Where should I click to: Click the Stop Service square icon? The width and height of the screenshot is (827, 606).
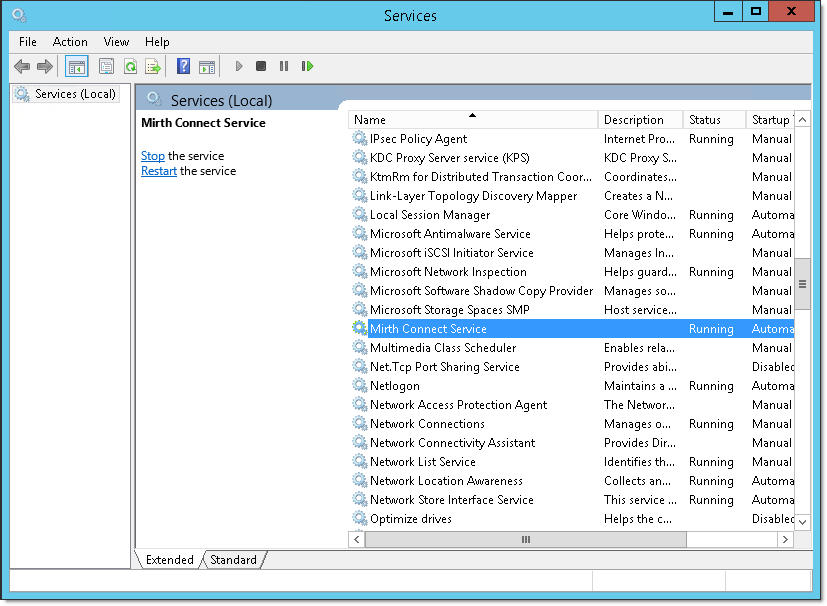tap(261, 66)
